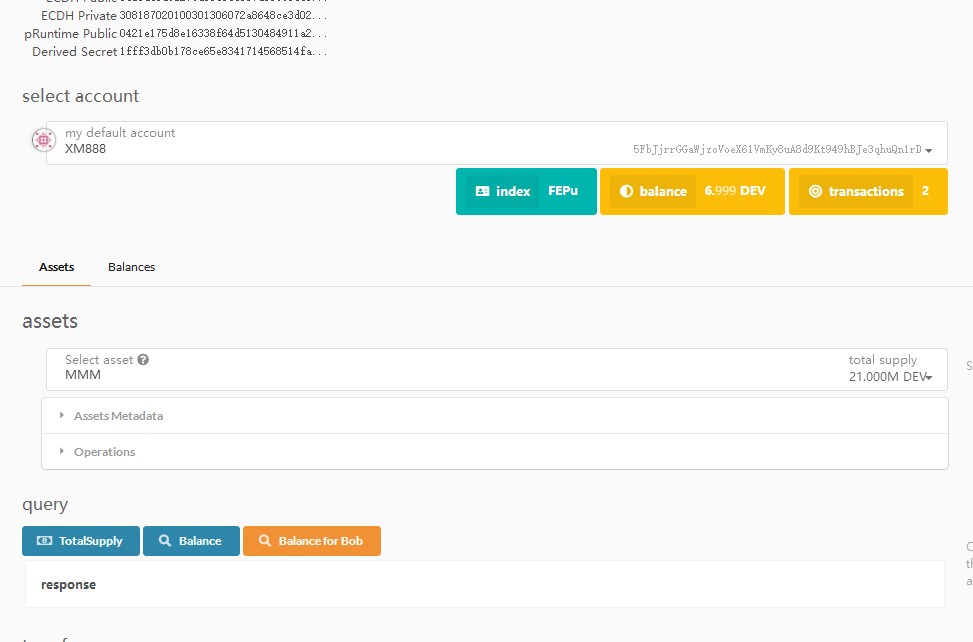The width and height of the screenshot is (973, 642).
Task: Click the XM888 account identicon
Action: click(x=42, y=141)
